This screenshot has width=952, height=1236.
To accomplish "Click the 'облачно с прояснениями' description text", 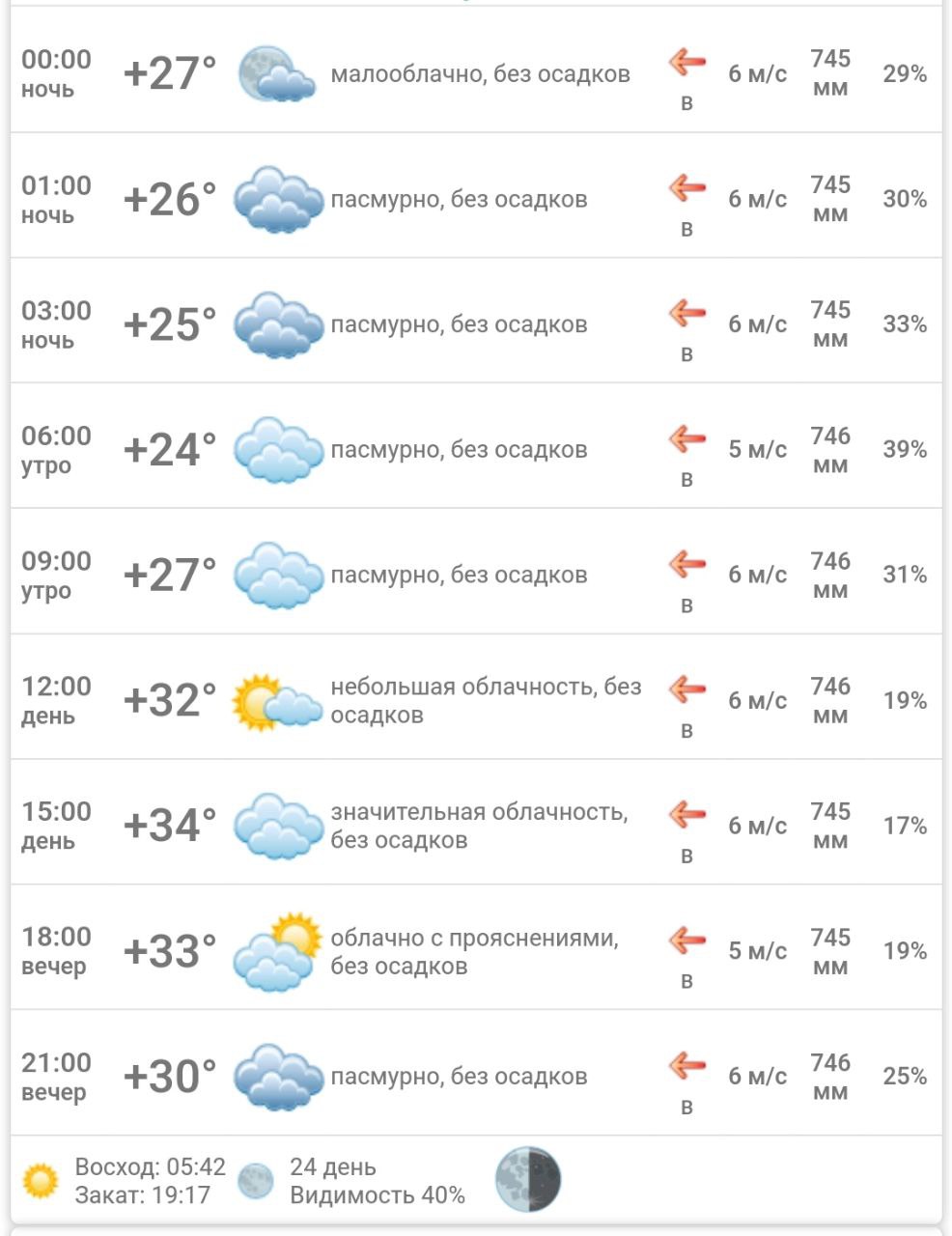I will [x=474, y=938].
